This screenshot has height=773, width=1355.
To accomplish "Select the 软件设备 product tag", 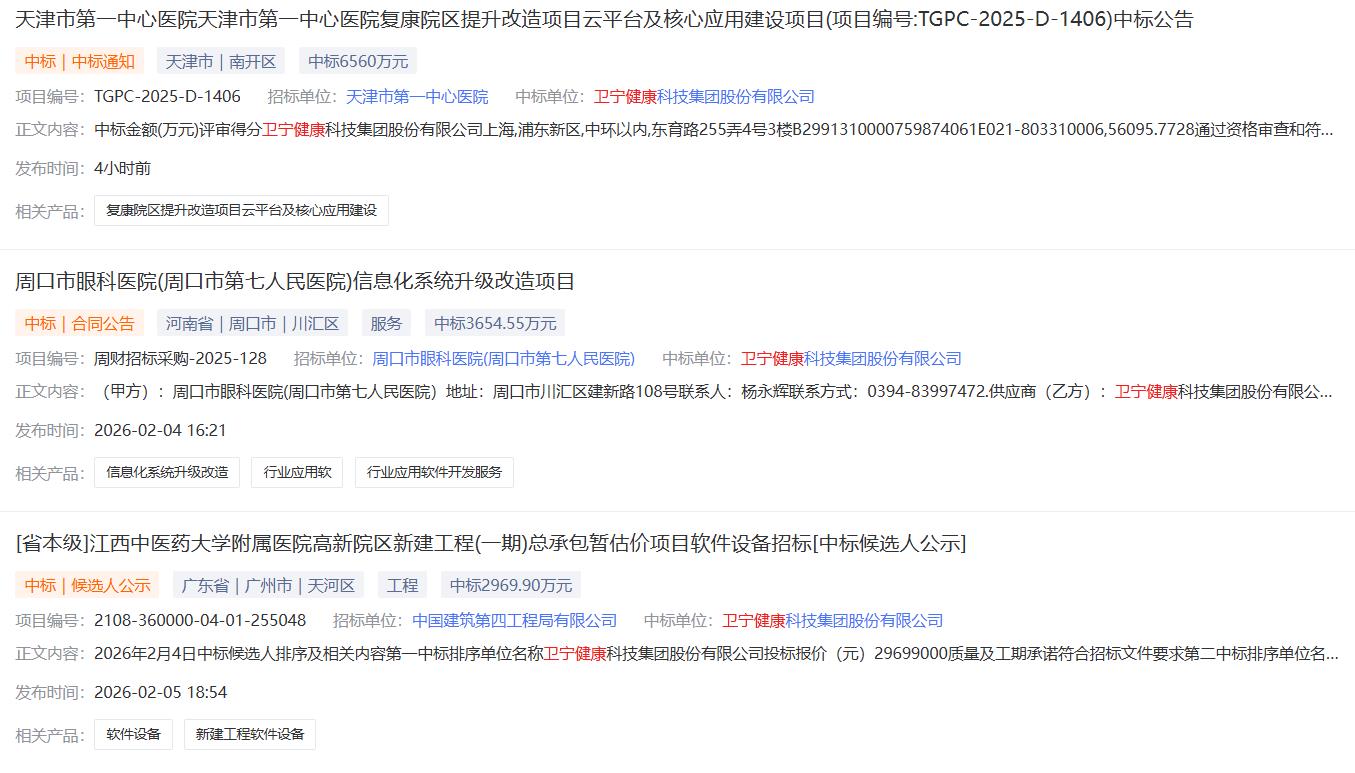I will tap(133, 734).
